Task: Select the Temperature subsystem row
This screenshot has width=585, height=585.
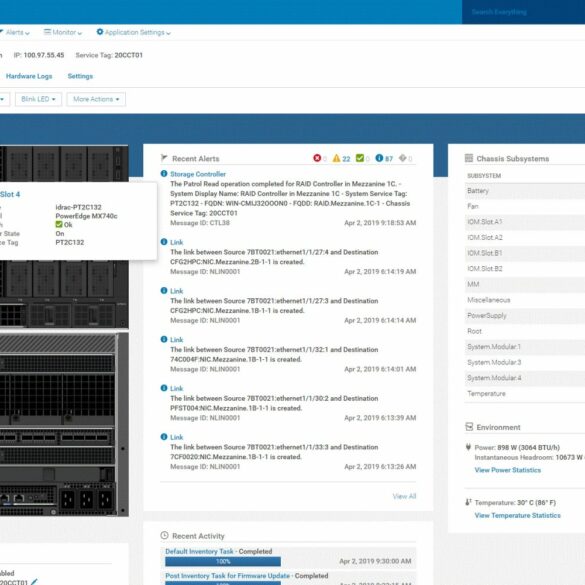Action: pos(525,394)
